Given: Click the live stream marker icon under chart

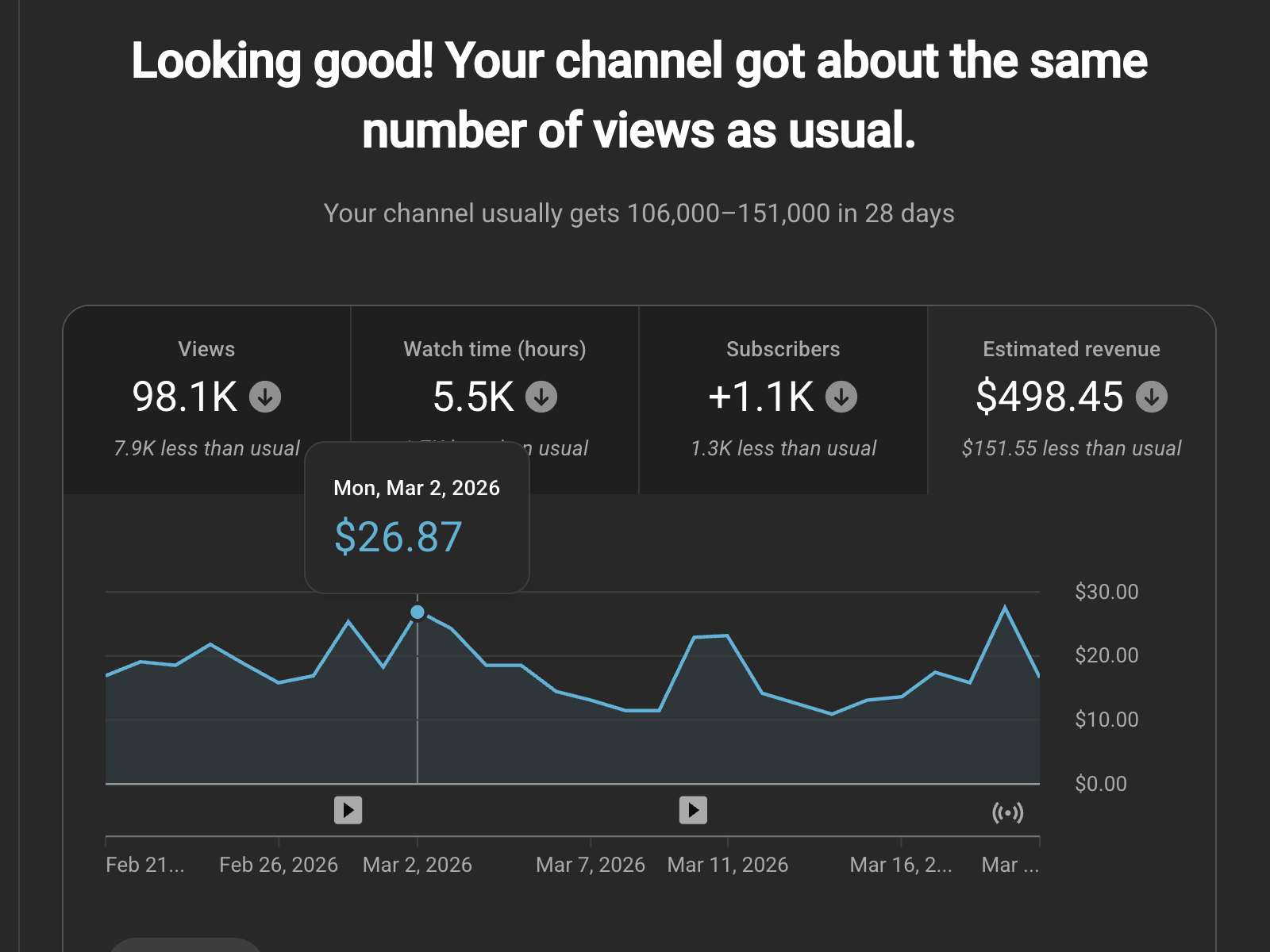Looking at the screenshot, I should 1007,812.
